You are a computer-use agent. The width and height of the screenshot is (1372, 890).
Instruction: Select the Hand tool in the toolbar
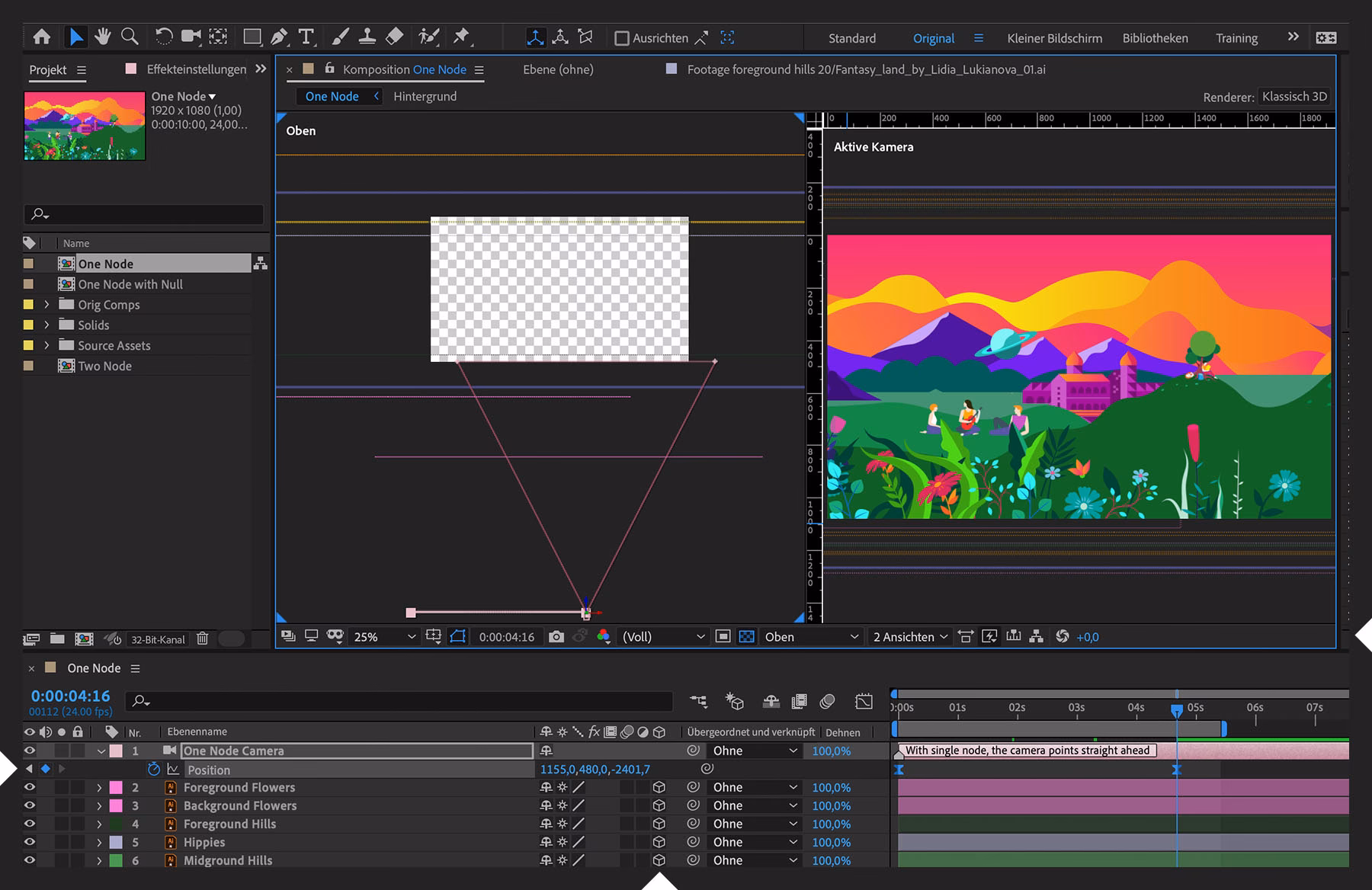[102, 36]
